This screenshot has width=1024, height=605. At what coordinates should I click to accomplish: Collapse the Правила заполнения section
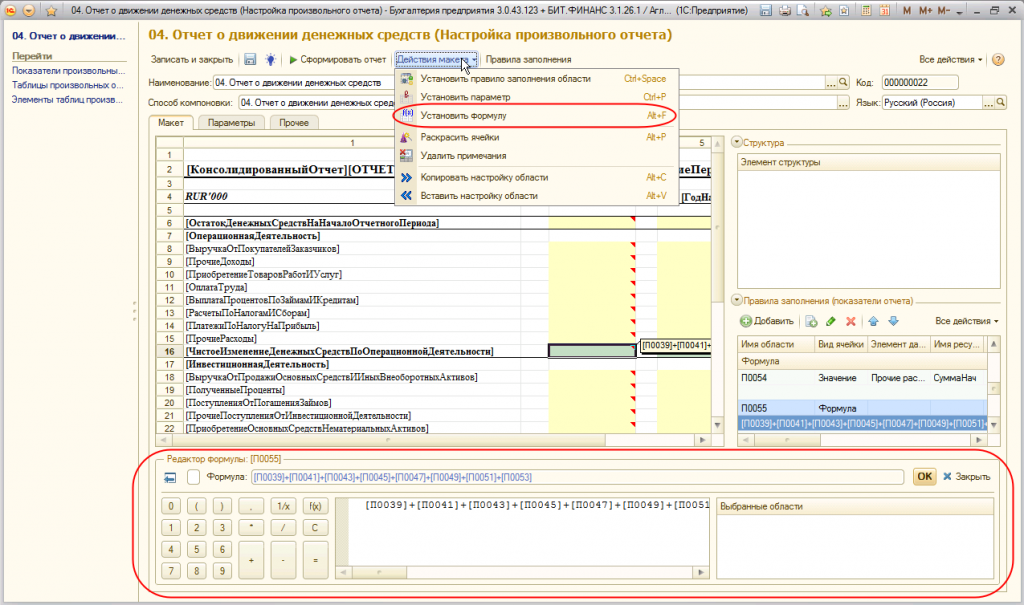(737, 299)
